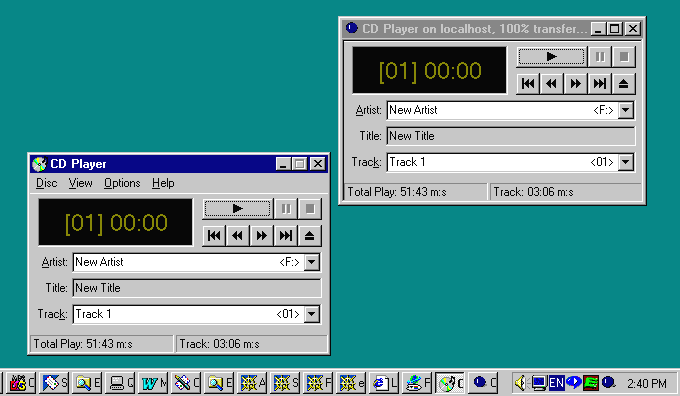This screenshot has width=680, height=396.
Task: Go to previous track in local CD Player
Action: click(214, 236)
